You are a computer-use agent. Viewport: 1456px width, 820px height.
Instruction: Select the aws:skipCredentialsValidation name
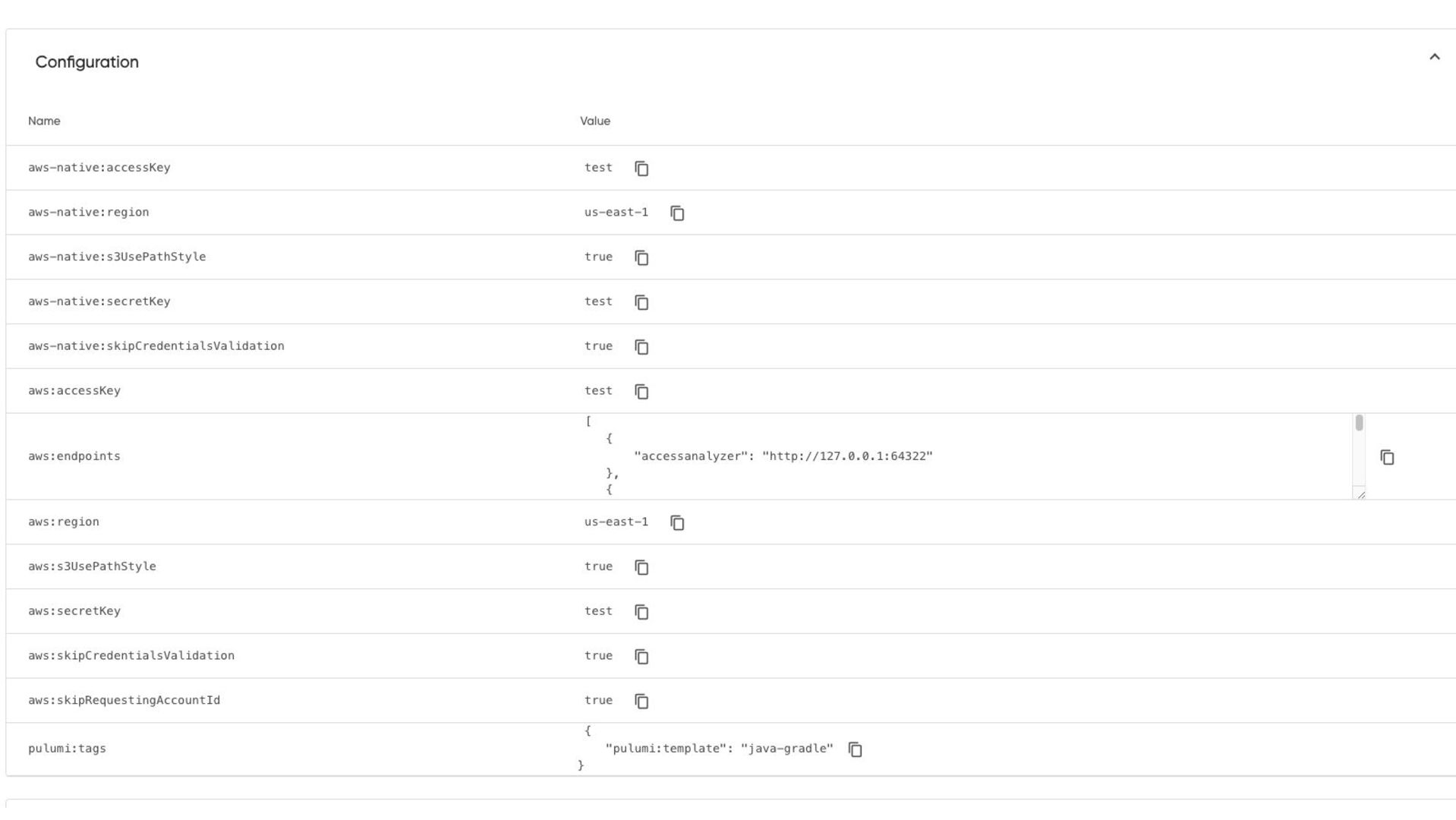click(x=131, y=656)
